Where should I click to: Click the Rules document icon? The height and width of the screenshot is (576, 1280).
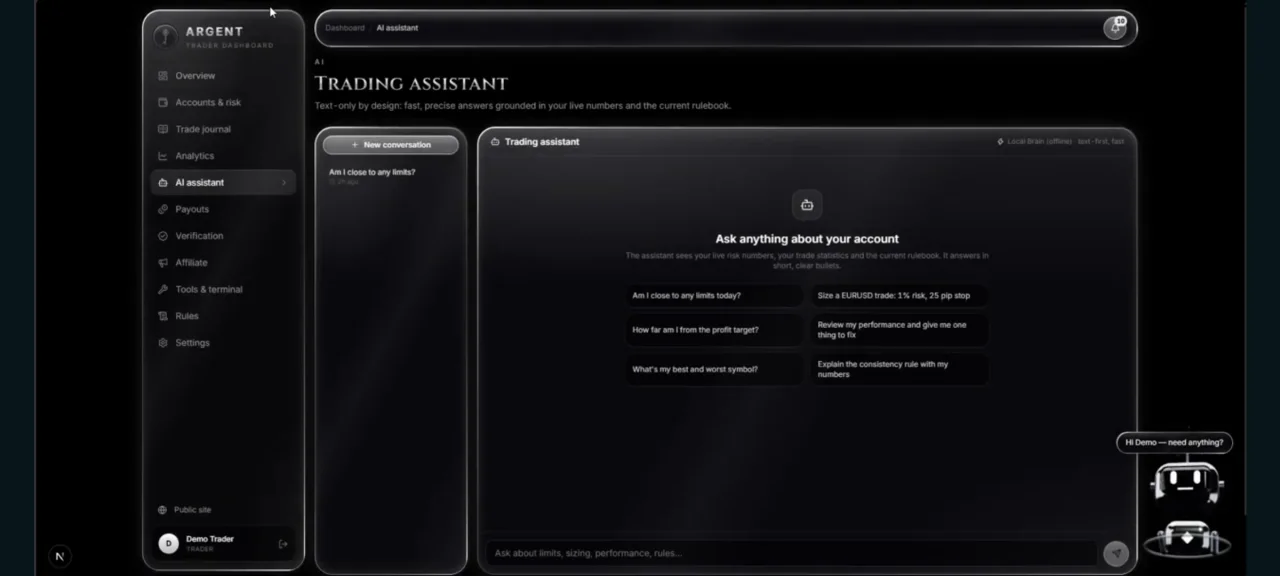click(163, 316)
